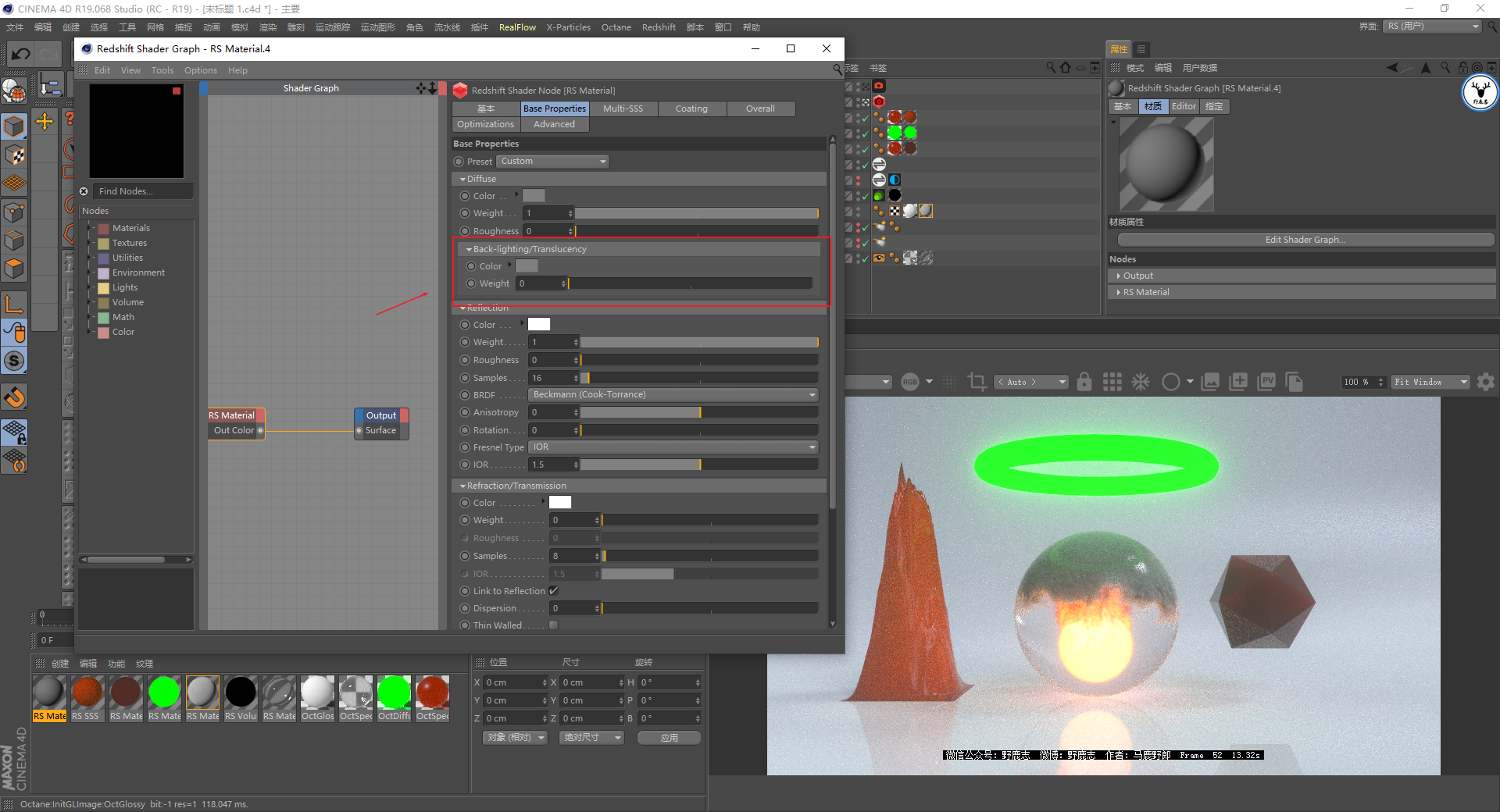The height and width of the screenshot is (812, 1500).
Task: Toggle the Snap S icon
Action: (x=15, y=361)
